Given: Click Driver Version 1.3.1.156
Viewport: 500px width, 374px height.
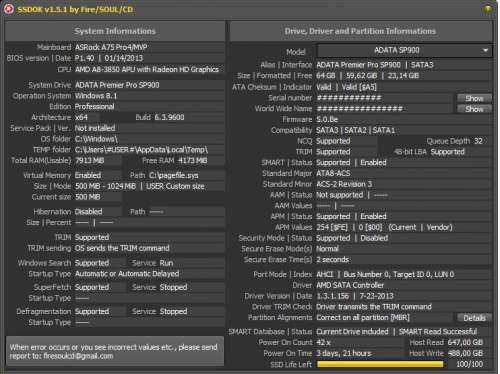Looking at the screenshot, I should click(332, 296).
